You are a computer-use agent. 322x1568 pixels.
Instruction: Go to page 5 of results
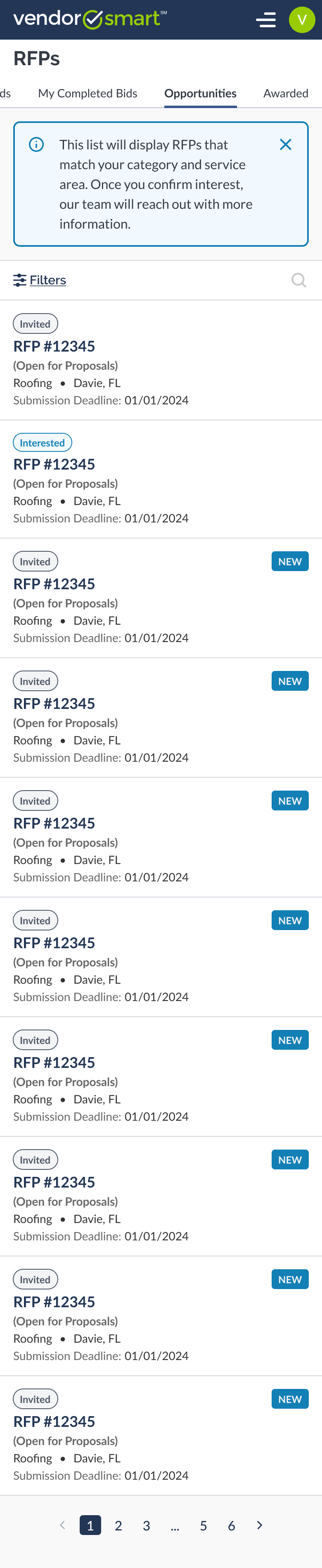tap(203, 1525)
